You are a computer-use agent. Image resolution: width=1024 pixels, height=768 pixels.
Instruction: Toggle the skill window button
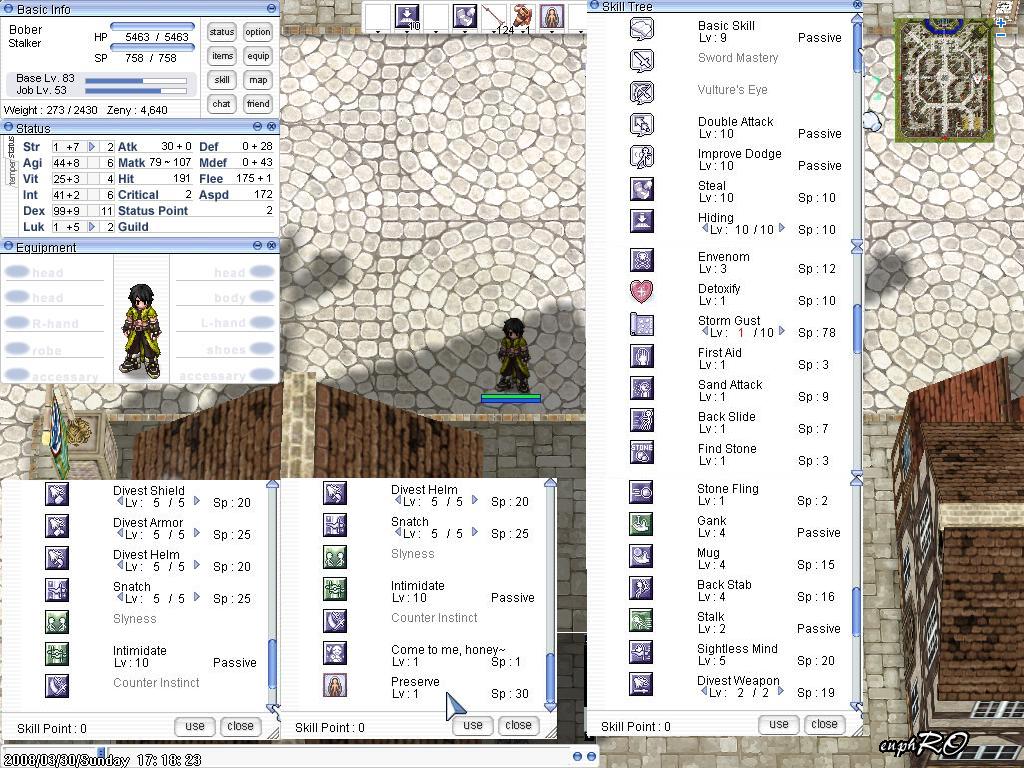222,80
